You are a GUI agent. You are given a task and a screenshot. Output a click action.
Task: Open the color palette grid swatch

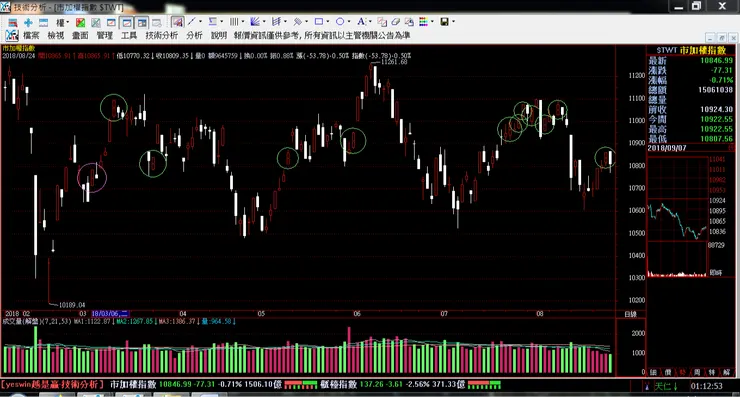point(423,22)
